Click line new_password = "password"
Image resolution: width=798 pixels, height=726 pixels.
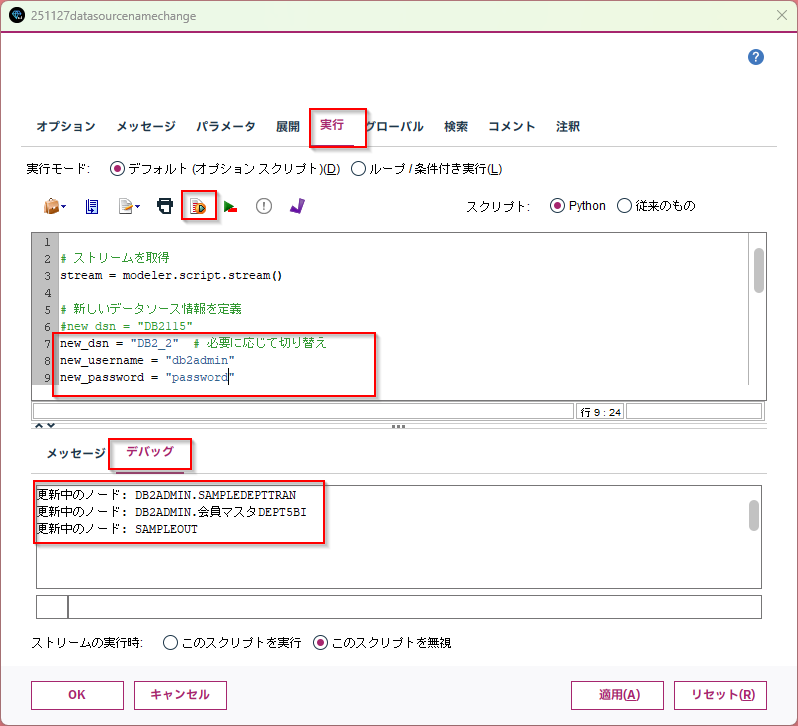(x=147, y=377)
